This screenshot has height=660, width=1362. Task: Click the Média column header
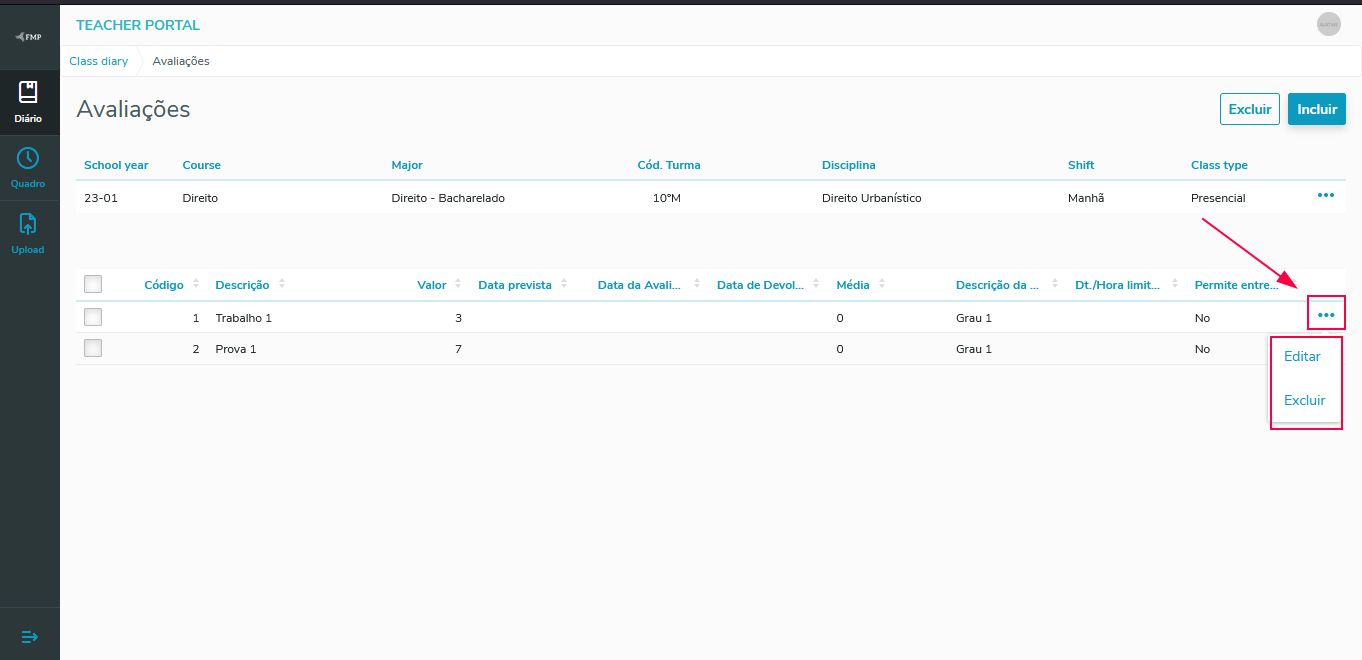tap(853, 285)
